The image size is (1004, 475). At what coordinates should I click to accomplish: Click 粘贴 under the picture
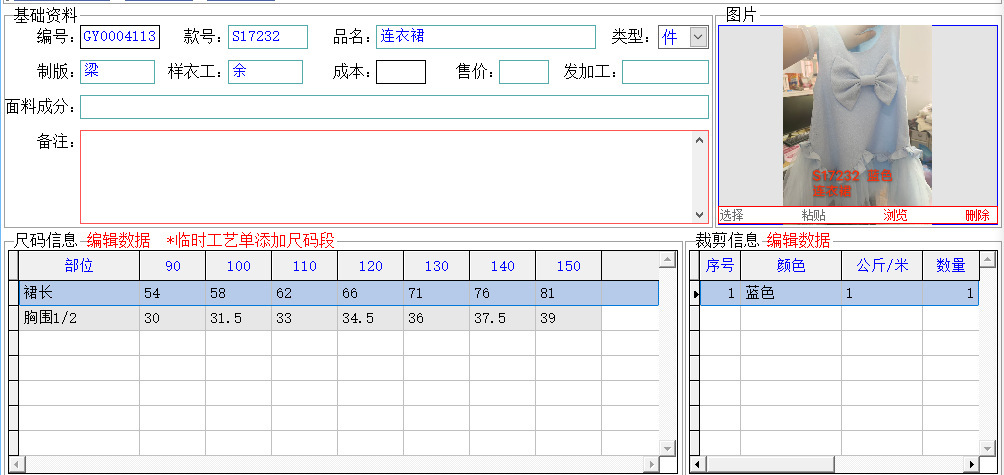coord(813,216)
